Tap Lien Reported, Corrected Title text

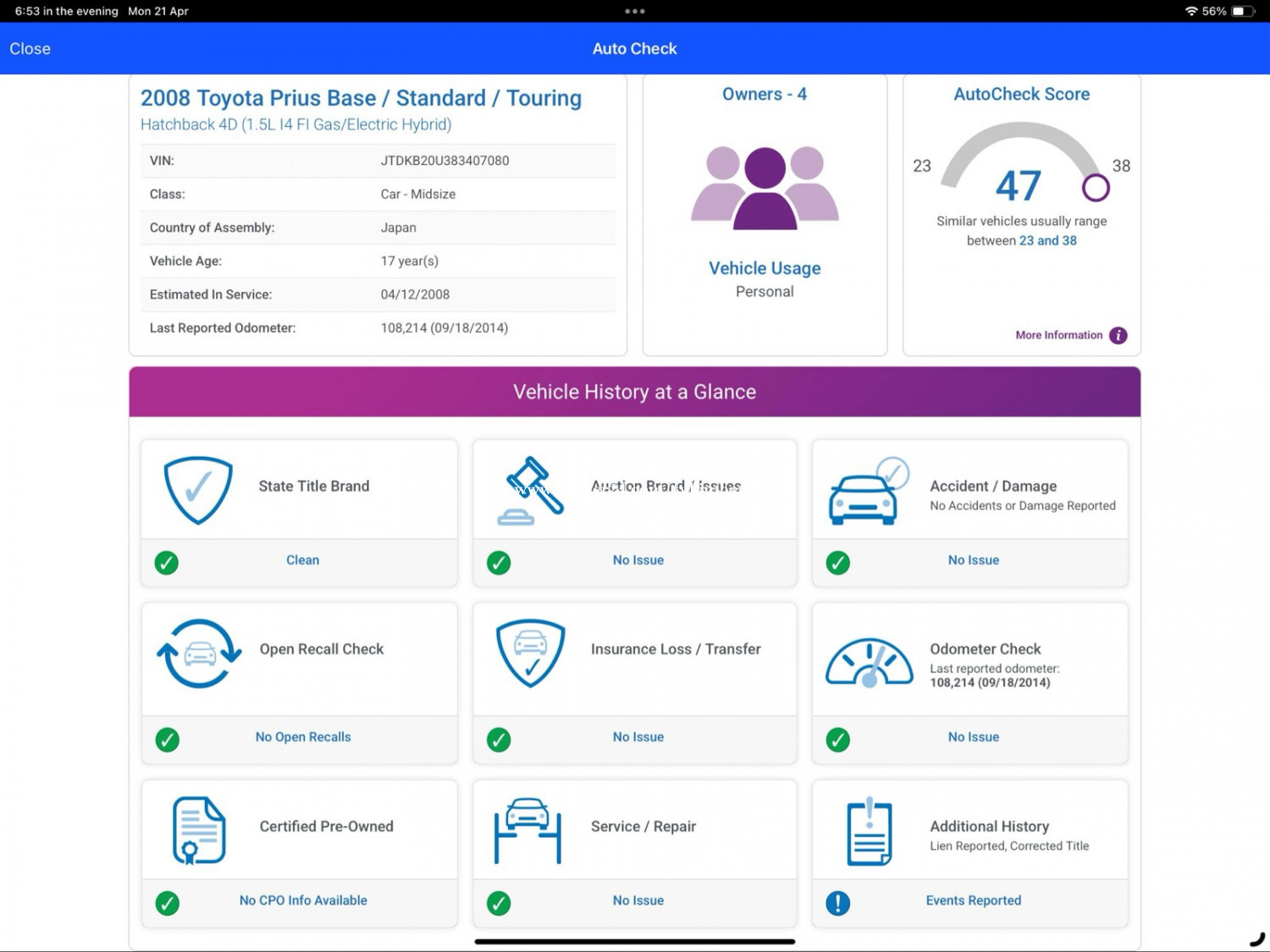pos(1009,845)
